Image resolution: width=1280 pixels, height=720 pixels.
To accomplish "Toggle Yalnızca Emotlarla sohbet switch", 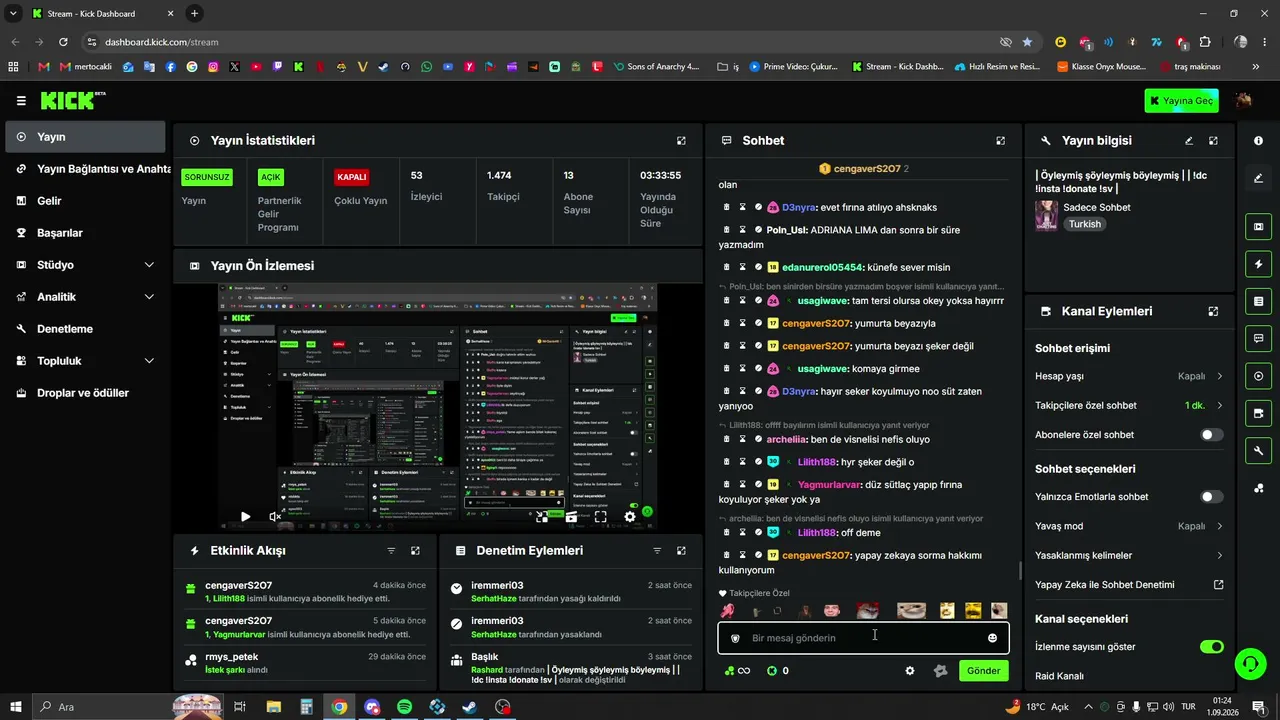I will pos(1211,497).
